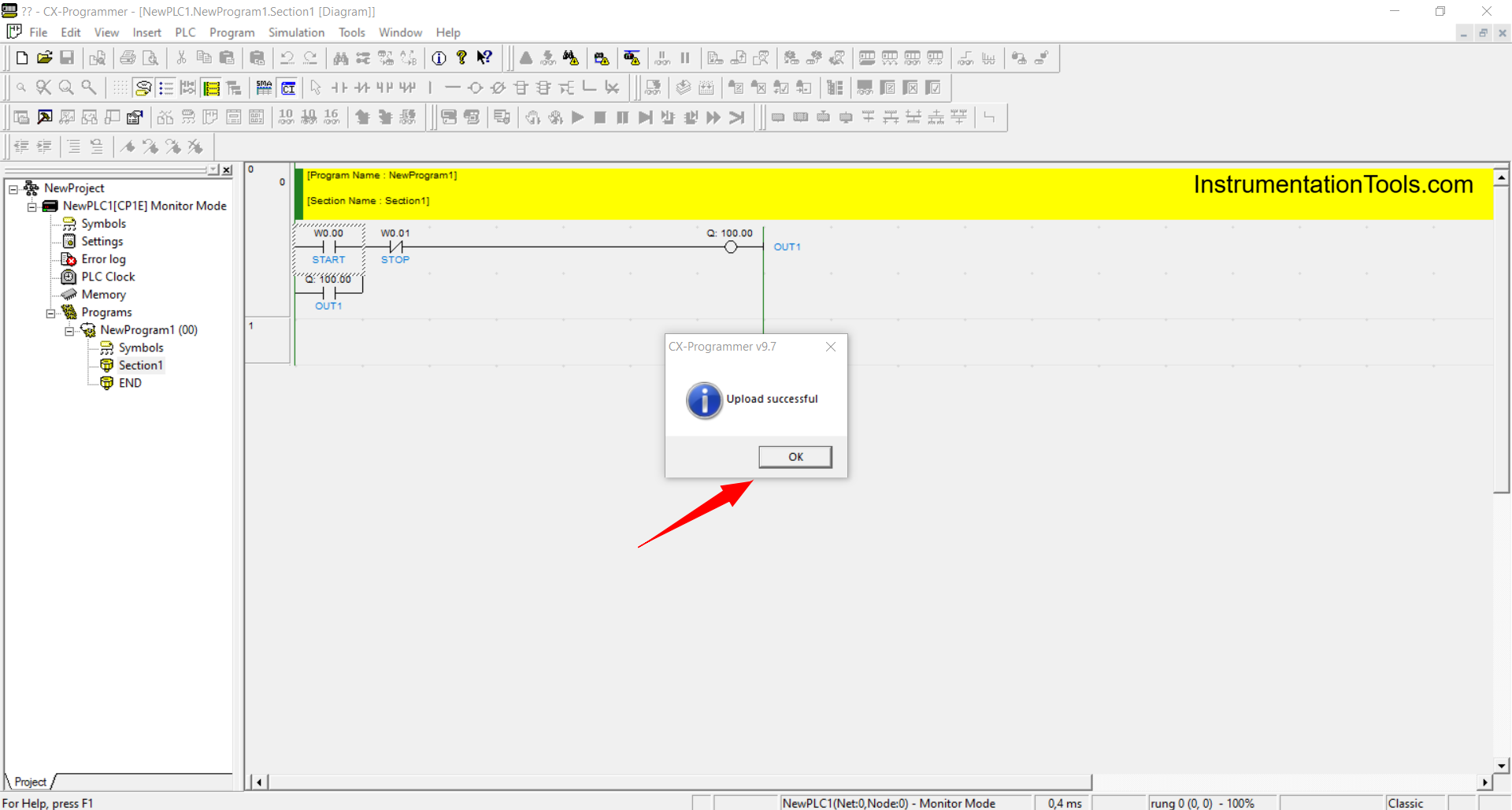Click OK in Upload successful dialog
The height and width of the screenshot is (810, 1512).
(x=795, y=457)
